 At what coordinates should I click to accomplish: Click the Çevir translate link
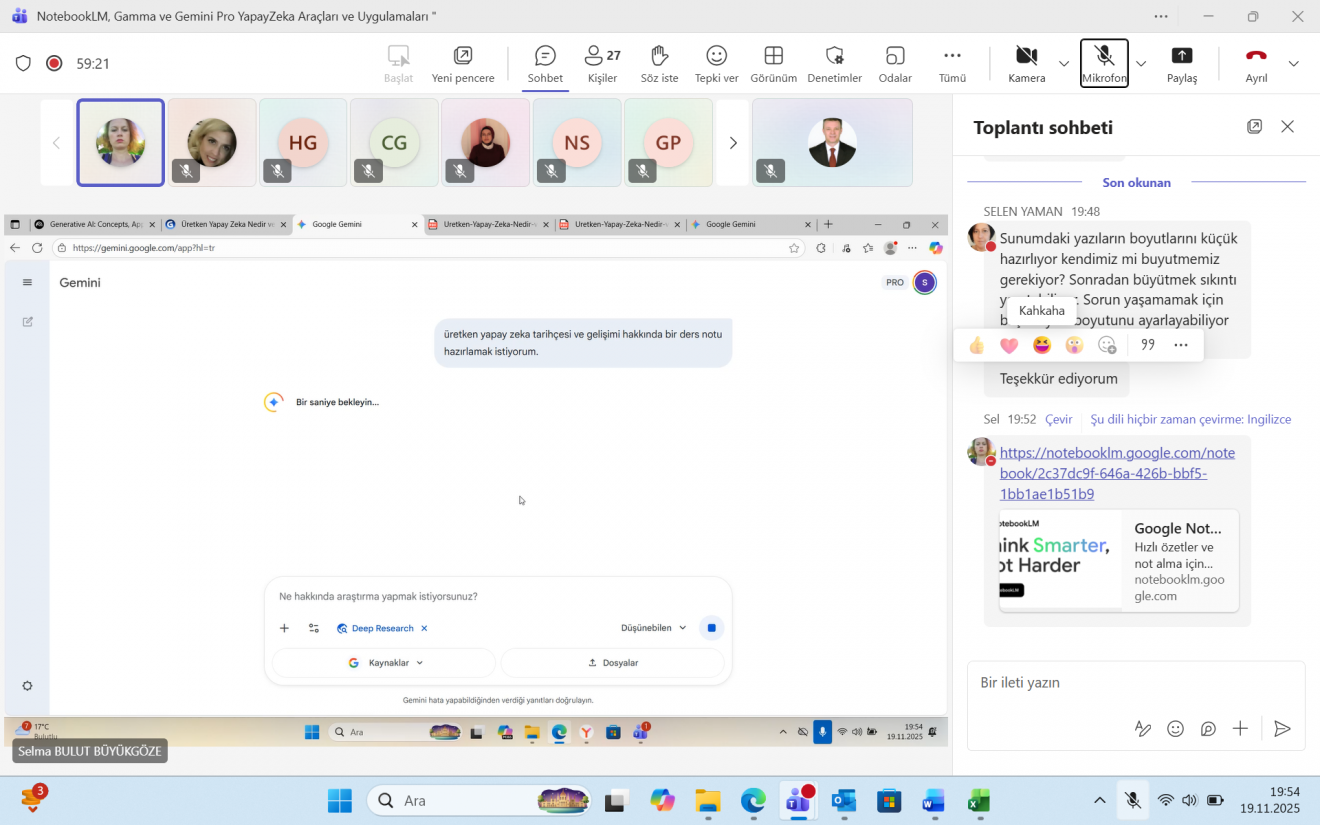1058,419
